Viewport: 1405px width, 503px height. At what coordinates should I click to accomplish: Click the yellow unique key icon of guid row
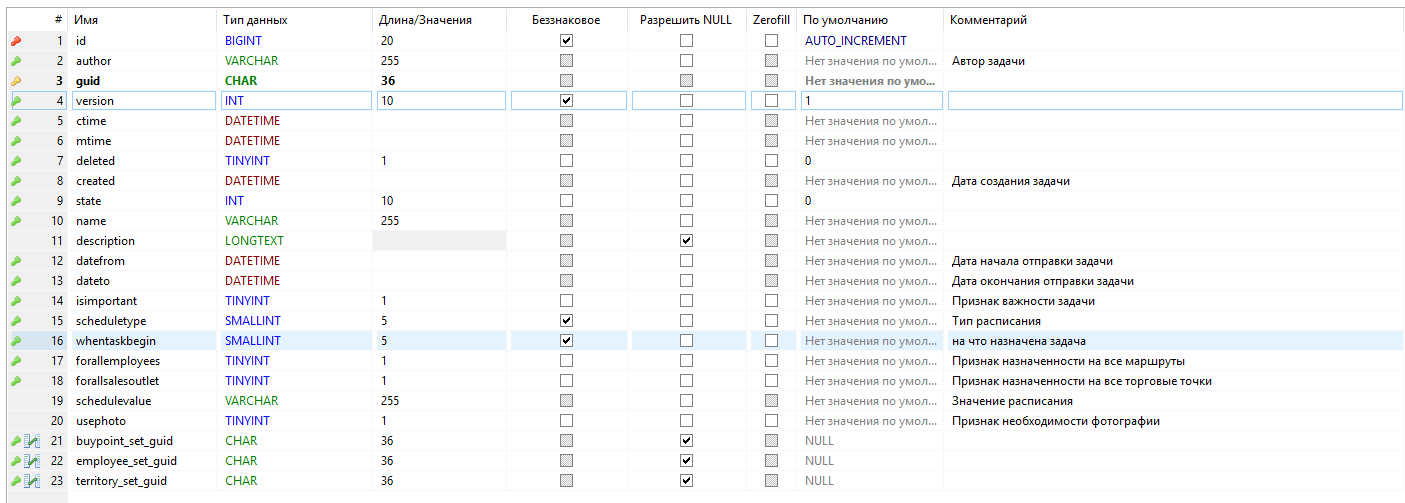coord(16,81)
